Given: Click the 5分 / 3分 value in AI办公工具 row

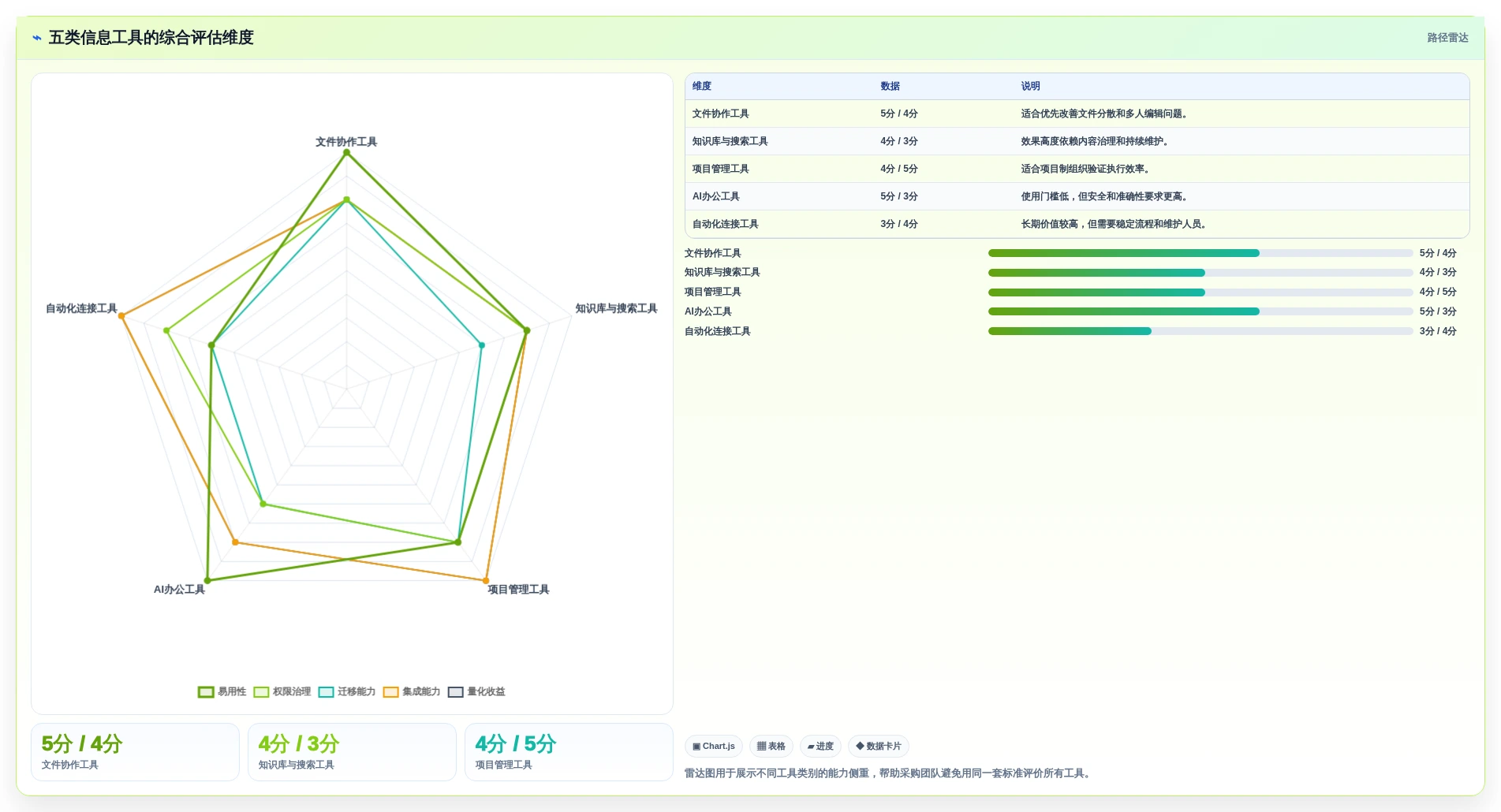Looking at the screenshot, I should tap(899, 196).
